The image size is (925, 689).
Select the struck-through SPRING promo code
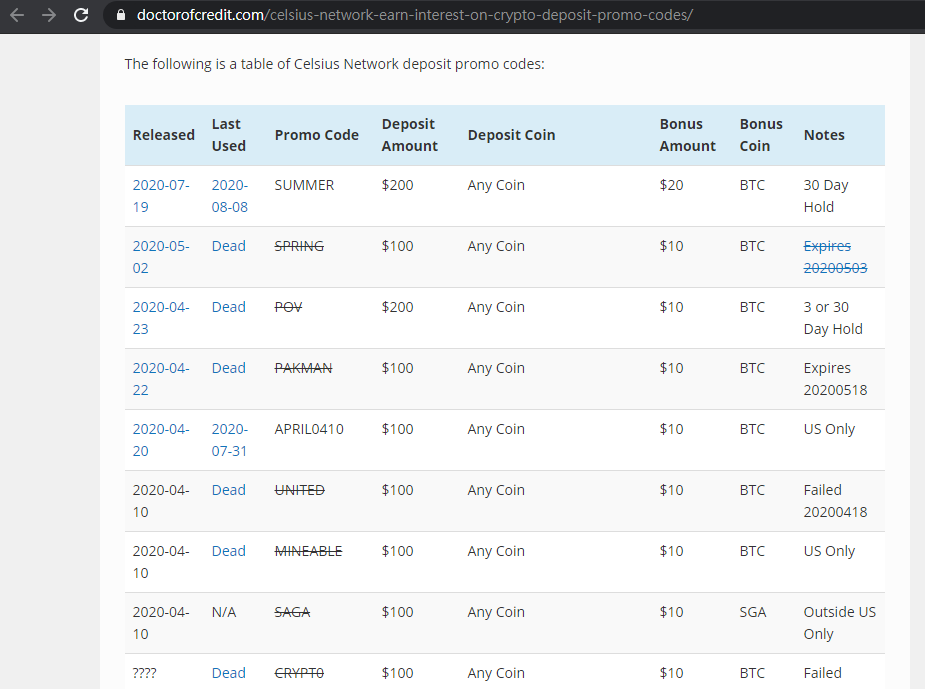299,246
